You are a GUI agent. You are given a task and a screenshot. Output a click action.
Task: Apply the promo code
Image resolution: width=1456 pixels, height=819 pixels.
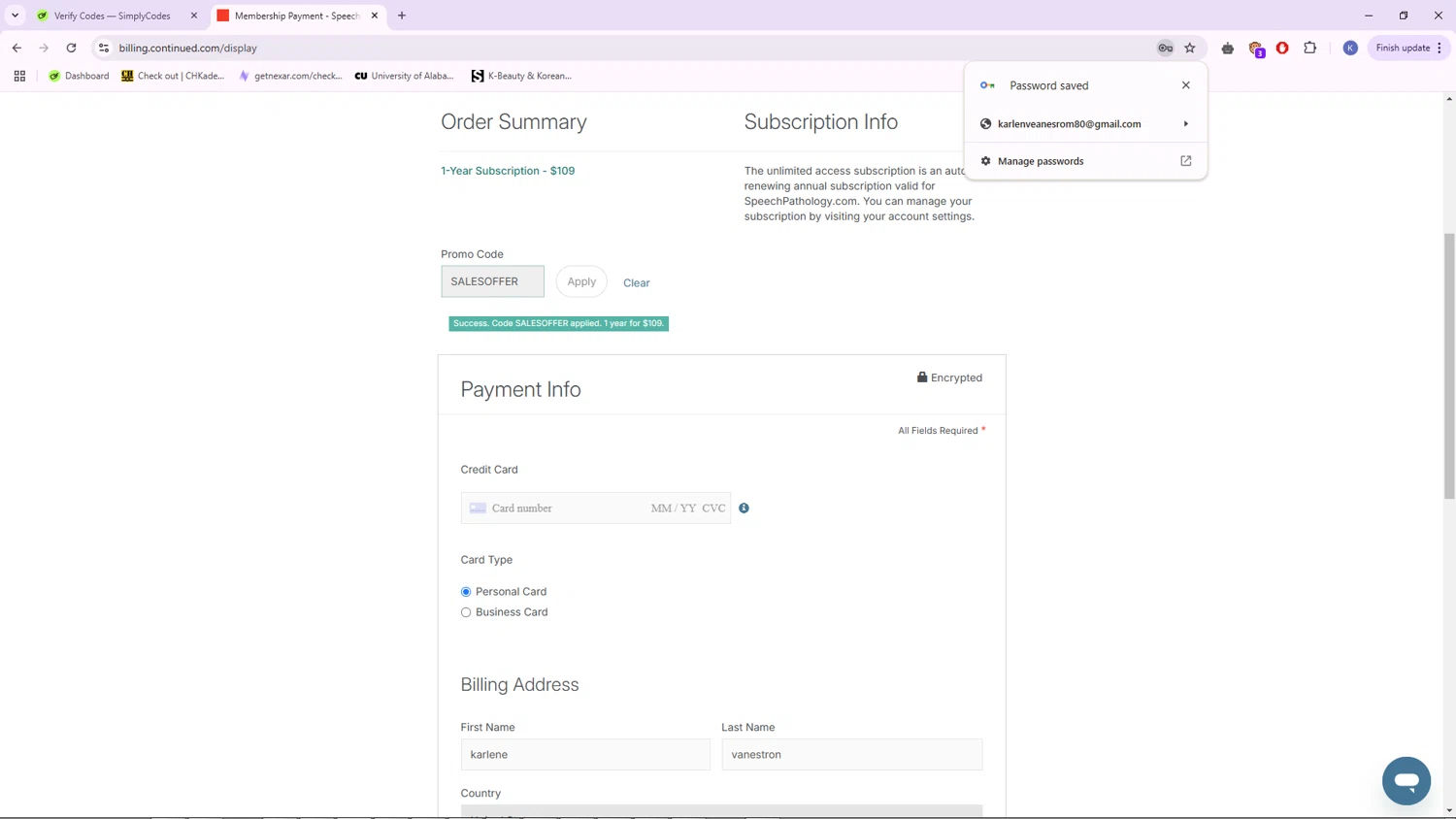click(x=581, y=281)
